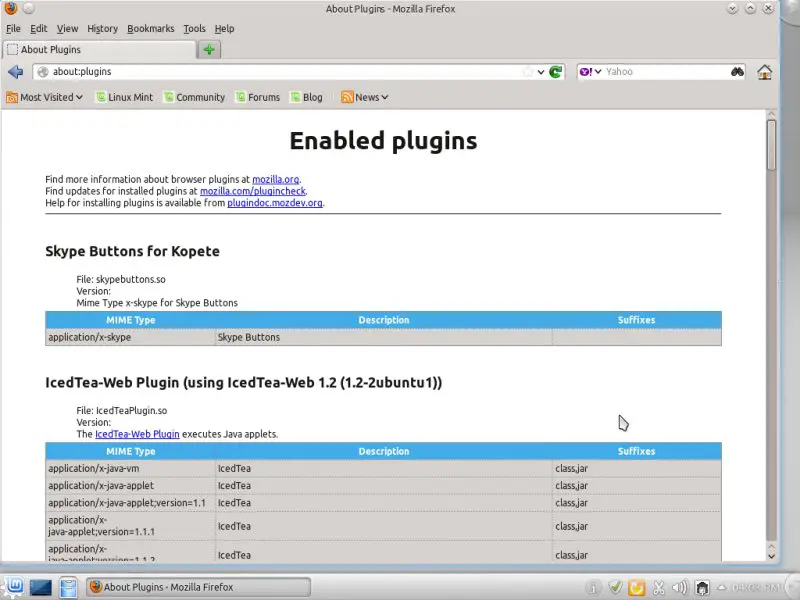Open the Linux Mint bookmark
This screenshot has height=600, width=800.
124,97
